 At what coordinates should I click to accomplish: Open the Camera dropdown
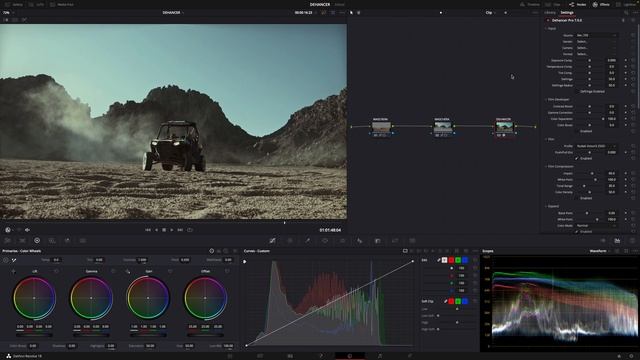tap(596, 48)
